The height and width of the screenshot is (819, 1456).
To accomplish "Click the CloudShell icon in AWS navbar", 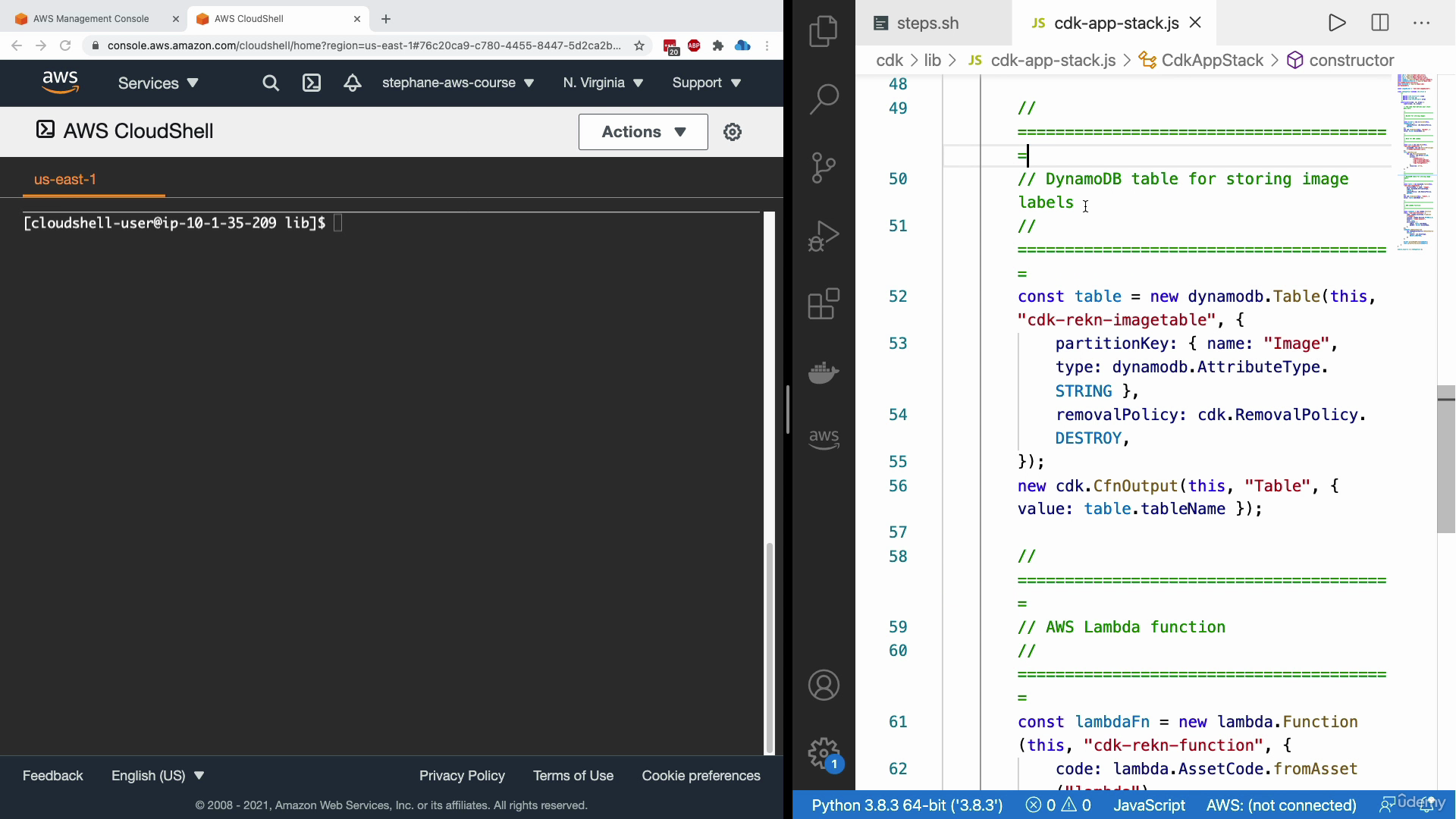I will click(312, 83).
